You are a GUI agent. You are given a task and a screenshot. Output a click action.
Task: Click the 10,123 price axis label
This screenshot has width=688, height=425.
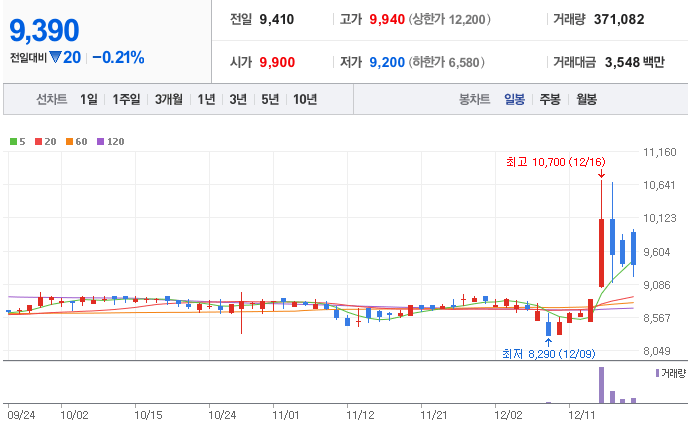point(659,218)
